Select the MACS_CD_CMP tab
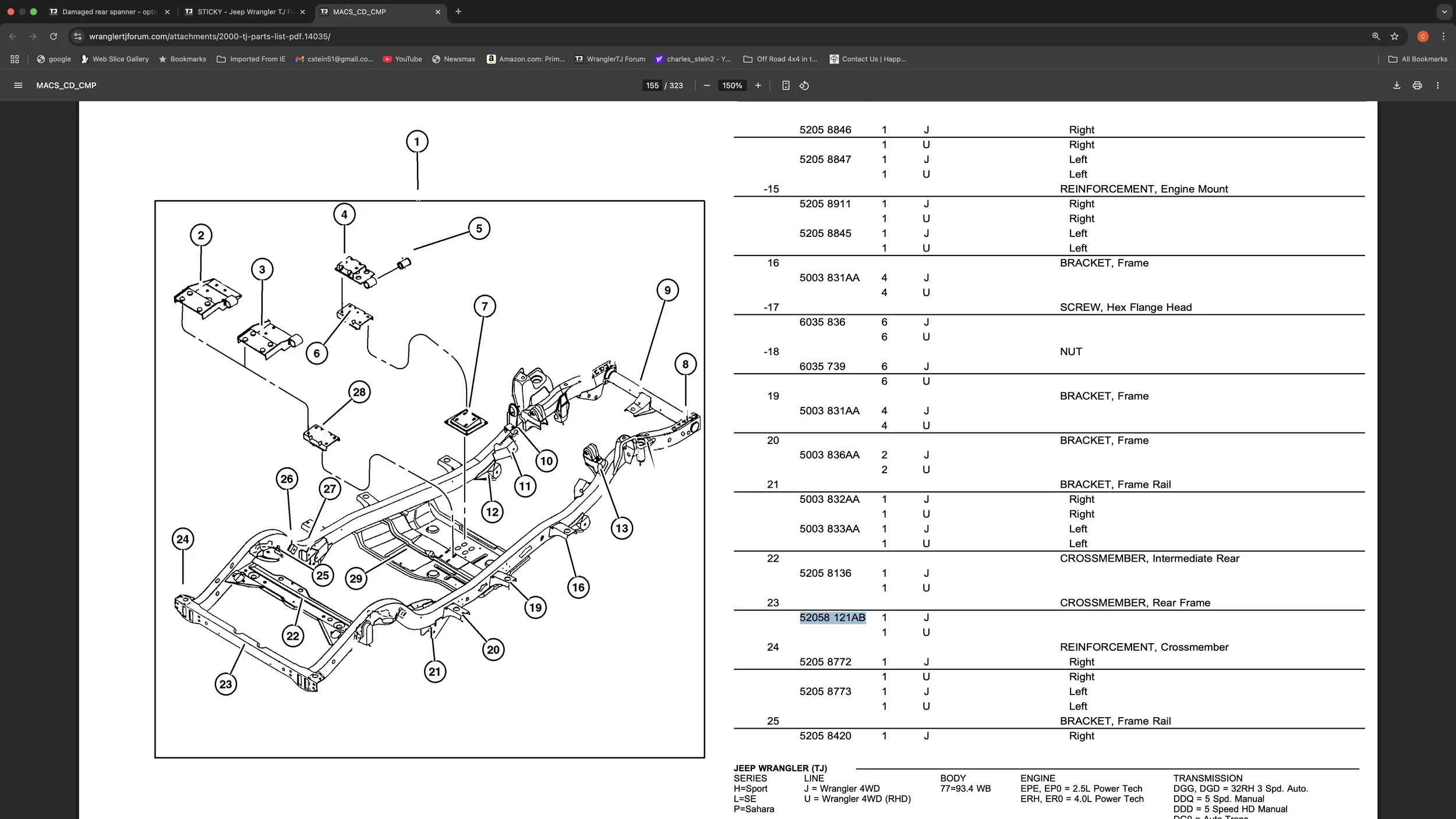The image size is (1456, 819). [380, 12]
